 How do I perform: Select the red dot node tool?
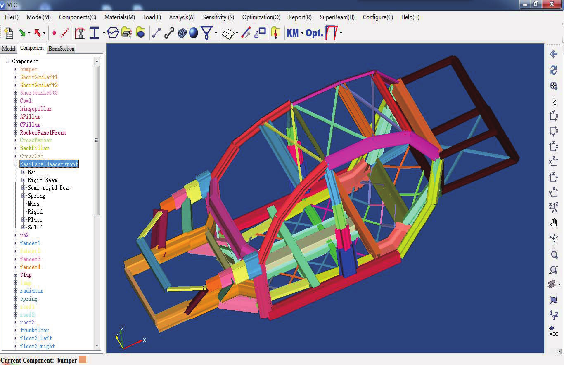click(54, 33)
